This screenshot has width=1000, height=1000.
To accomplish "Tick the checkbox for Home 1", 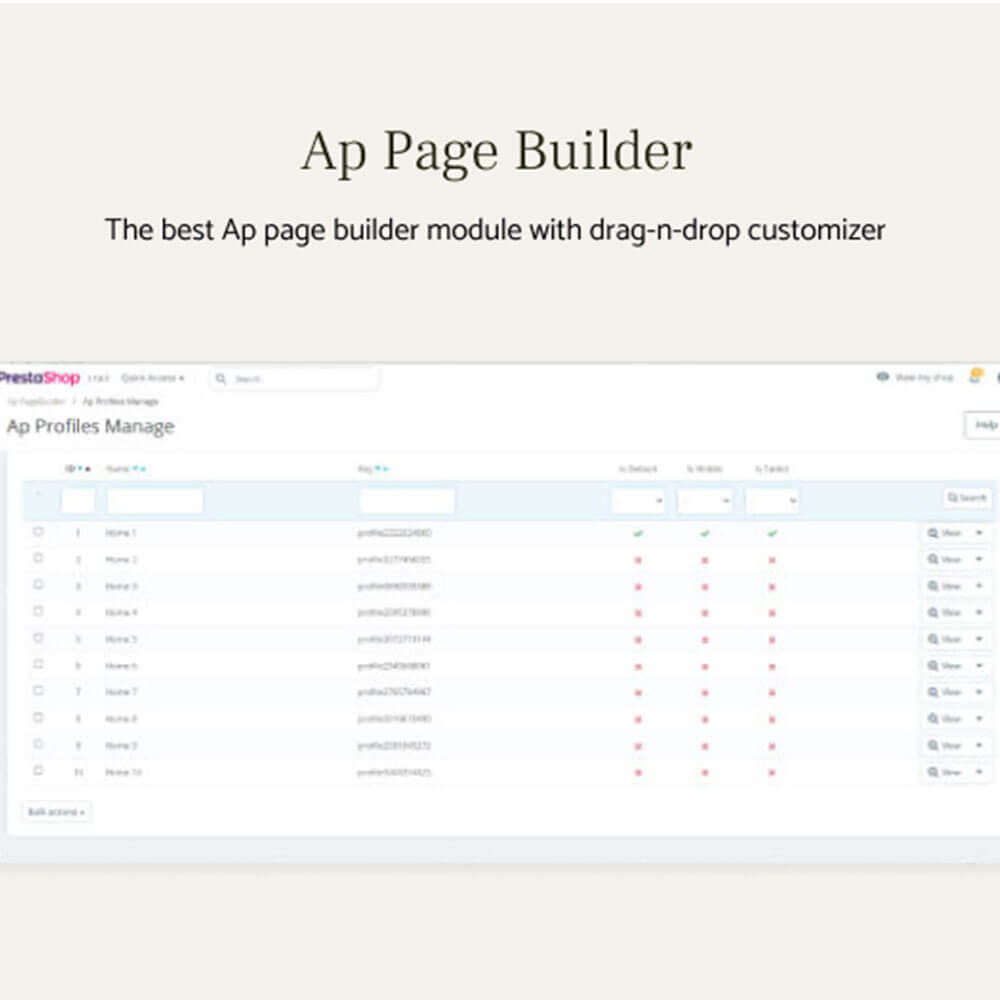I will [38, 531].
